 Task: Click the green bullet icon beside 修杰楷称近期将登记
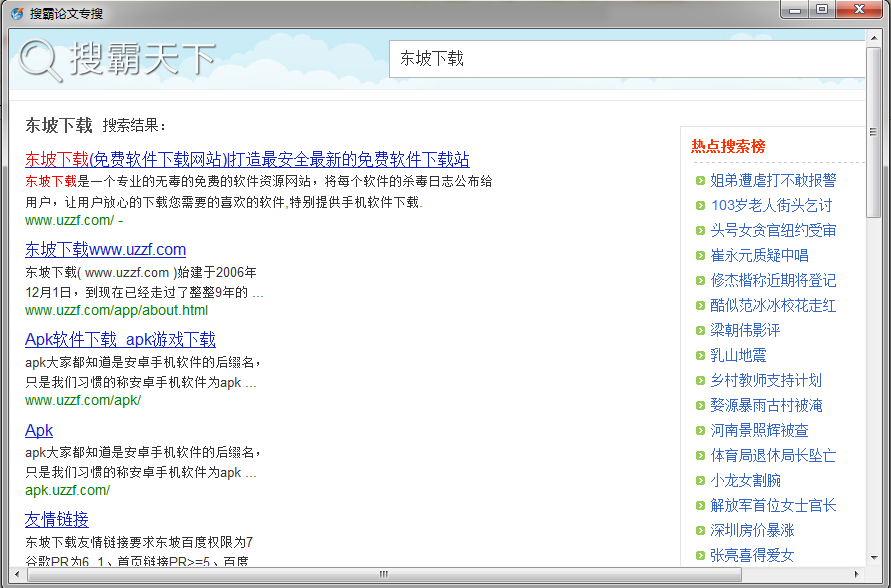[700, 281]
